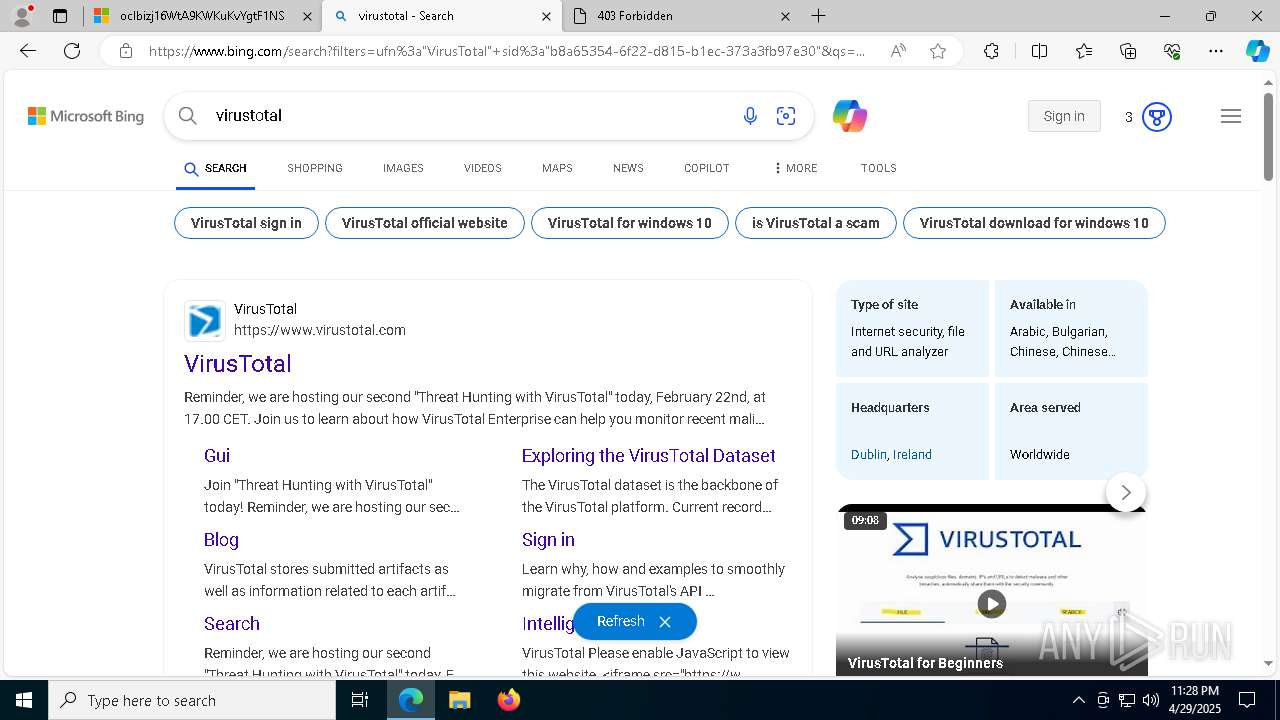This screenshot has height=720, width=1280.
Task: Open Bing Copilot colorful logo
Action: coord(850,116)
